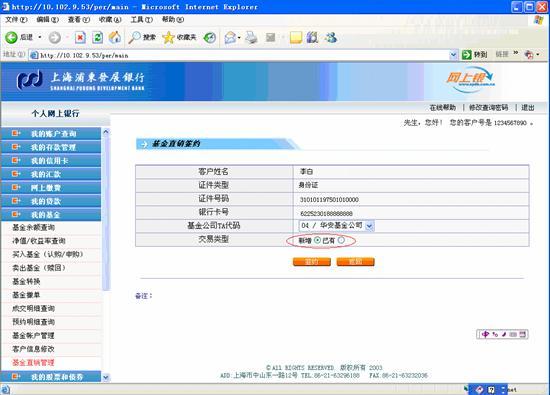
Task: Click the first orange submit button
Action: pyautogui.click(x=311, y=262)
